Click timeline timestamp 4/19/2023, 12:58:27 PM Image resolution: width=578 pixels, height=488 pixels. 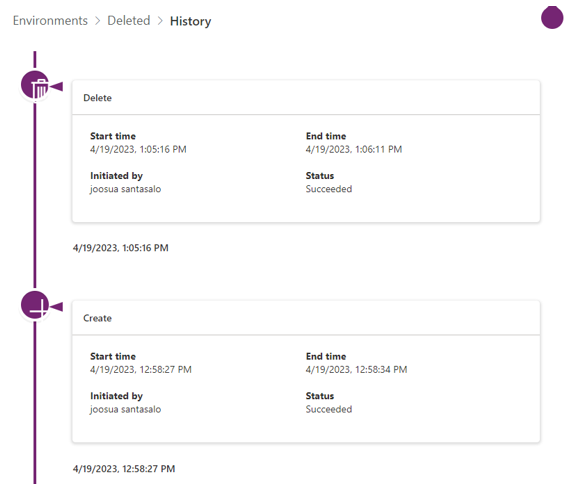124,469
